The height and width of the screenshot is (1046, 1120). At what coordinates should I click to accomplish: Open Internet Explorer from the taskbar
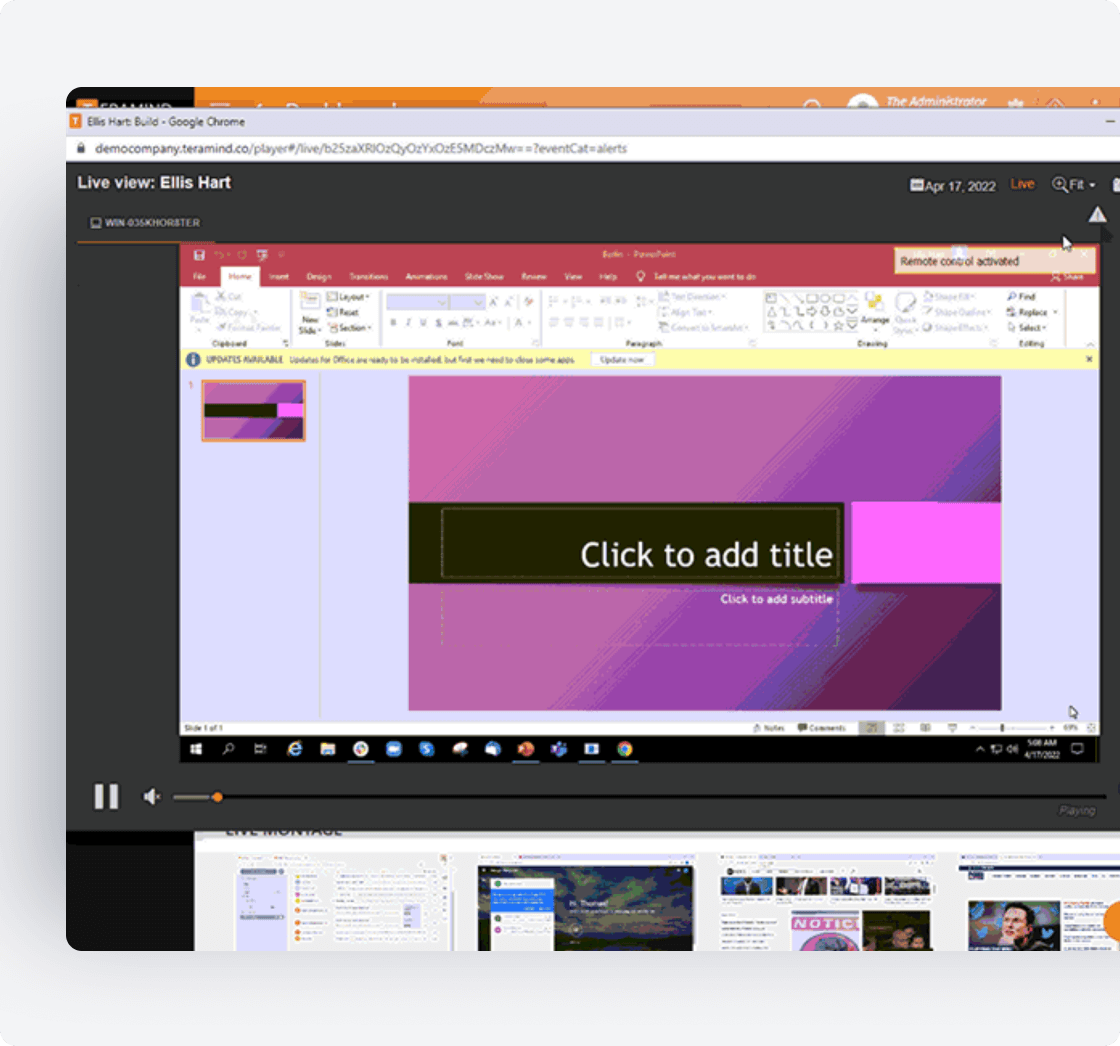click(x=294, y=748)
